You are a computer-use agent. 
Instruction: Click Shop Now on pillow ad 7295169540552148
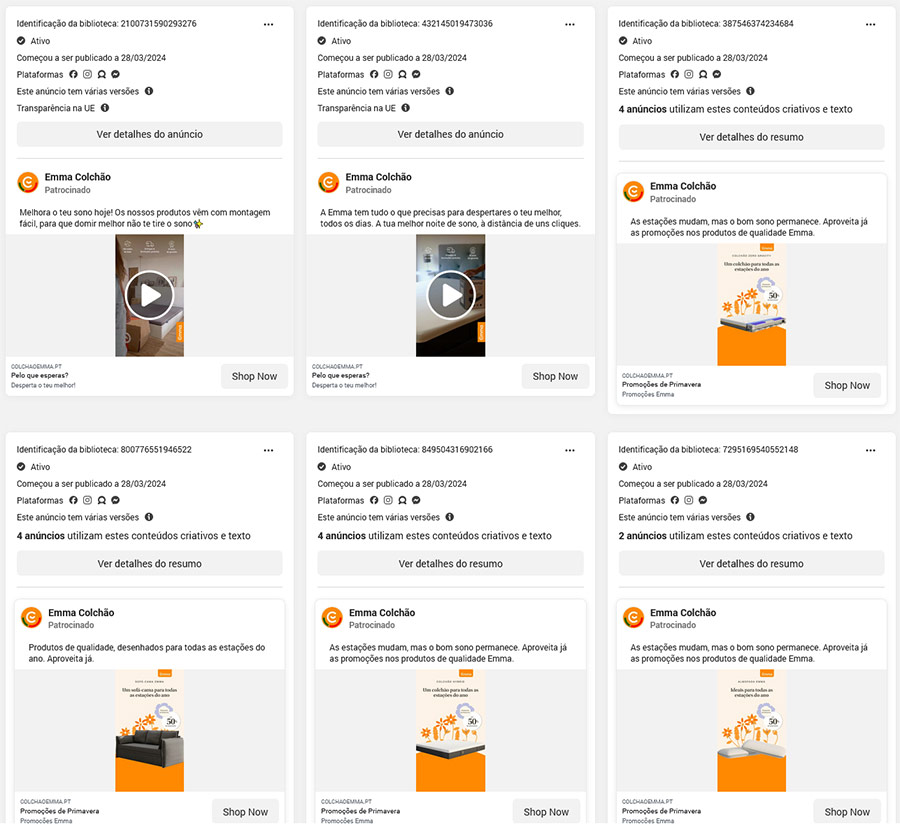coord(847,812)
